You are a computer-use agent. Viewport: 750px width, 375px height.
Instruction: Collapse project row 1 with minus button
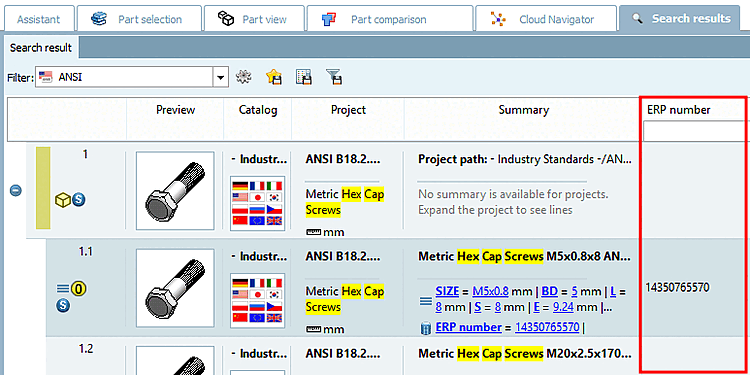coord(16,190)
